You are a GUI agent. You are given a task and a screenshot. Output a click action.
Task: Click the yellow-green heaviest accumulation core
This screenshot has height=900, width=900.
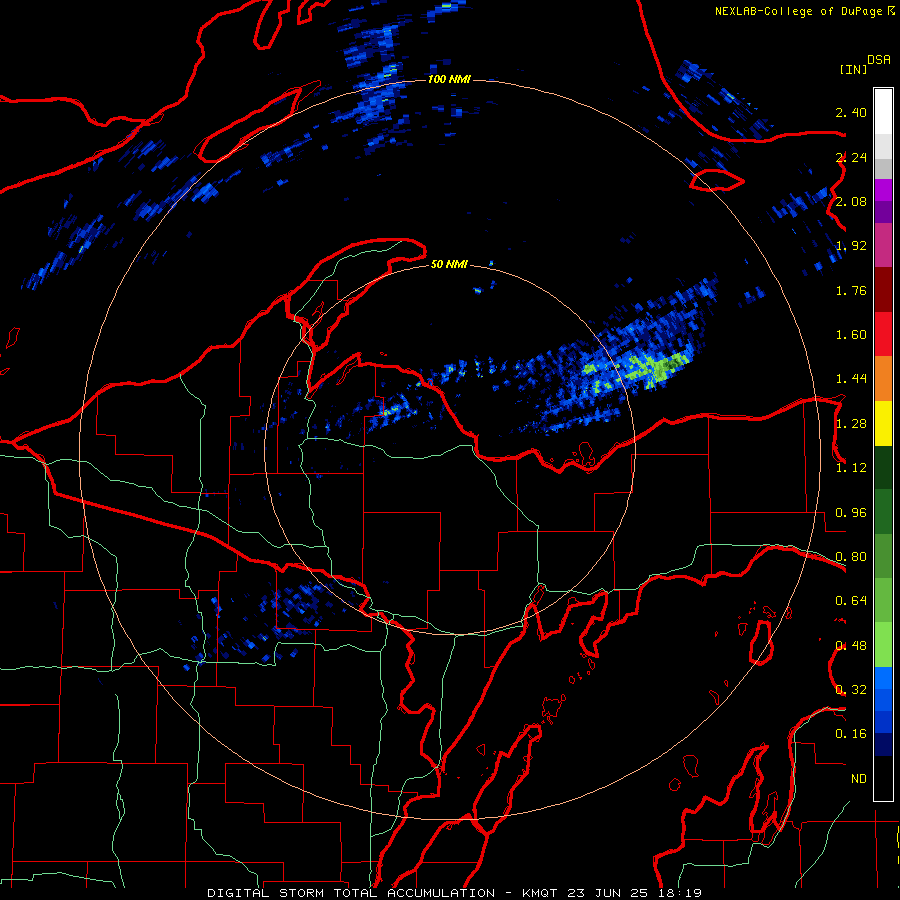660,367
